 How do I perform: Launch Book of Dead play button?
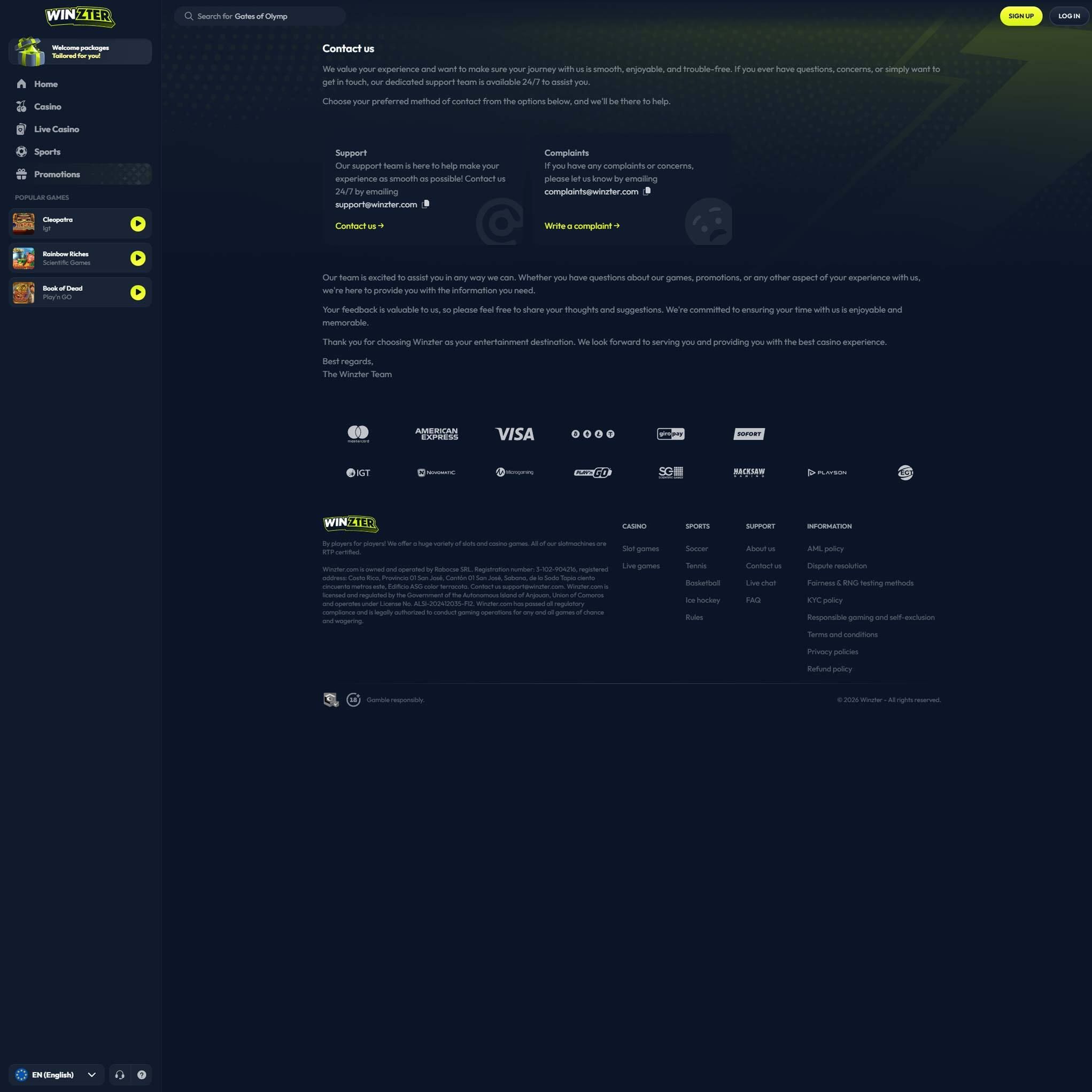point(138,292)
